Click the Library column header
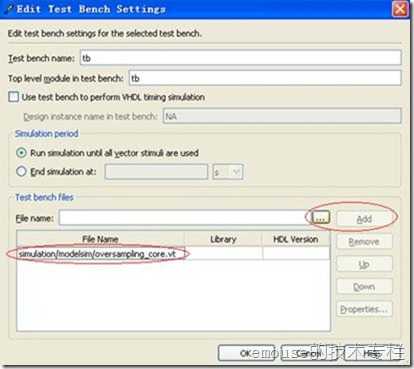Screen dimensions: 414x369 point(223,239)
